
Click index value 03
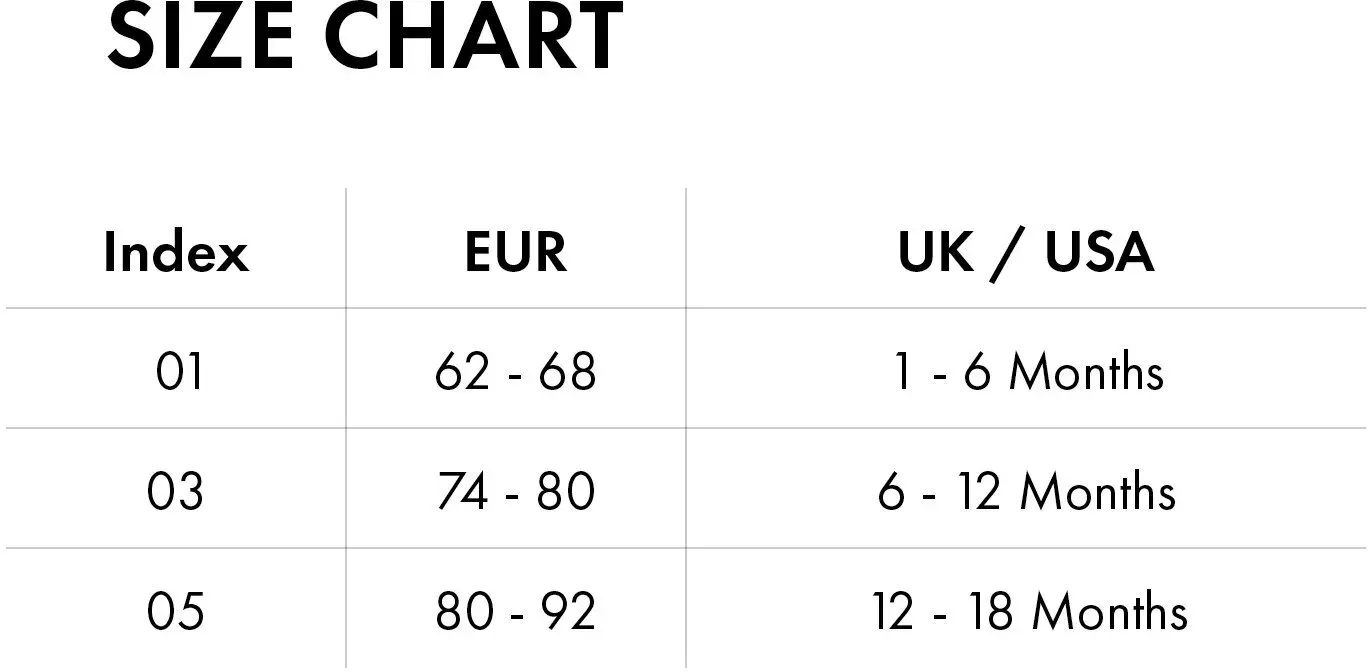click(x=176, y=492)
